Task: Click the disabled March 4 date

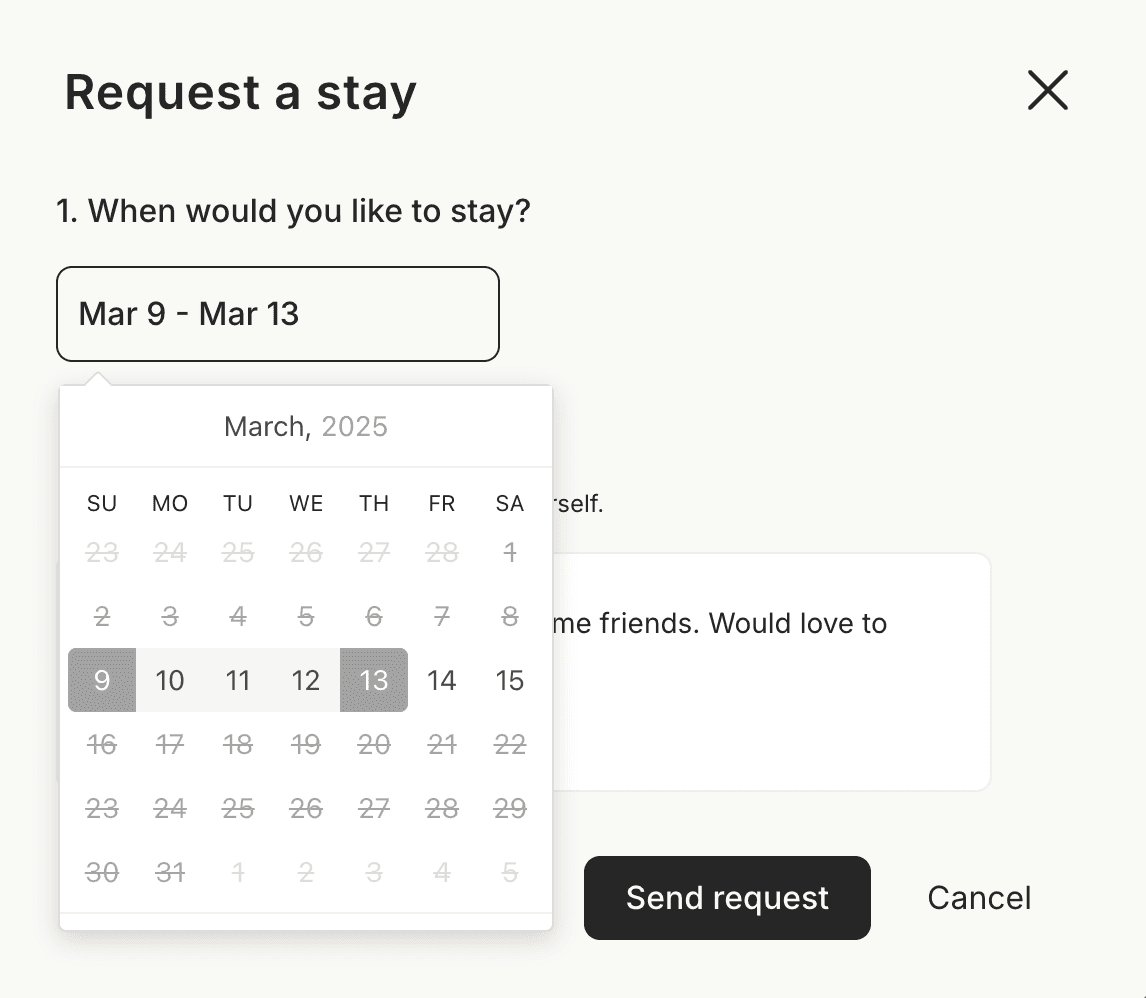Action: [x=238, y=616]
